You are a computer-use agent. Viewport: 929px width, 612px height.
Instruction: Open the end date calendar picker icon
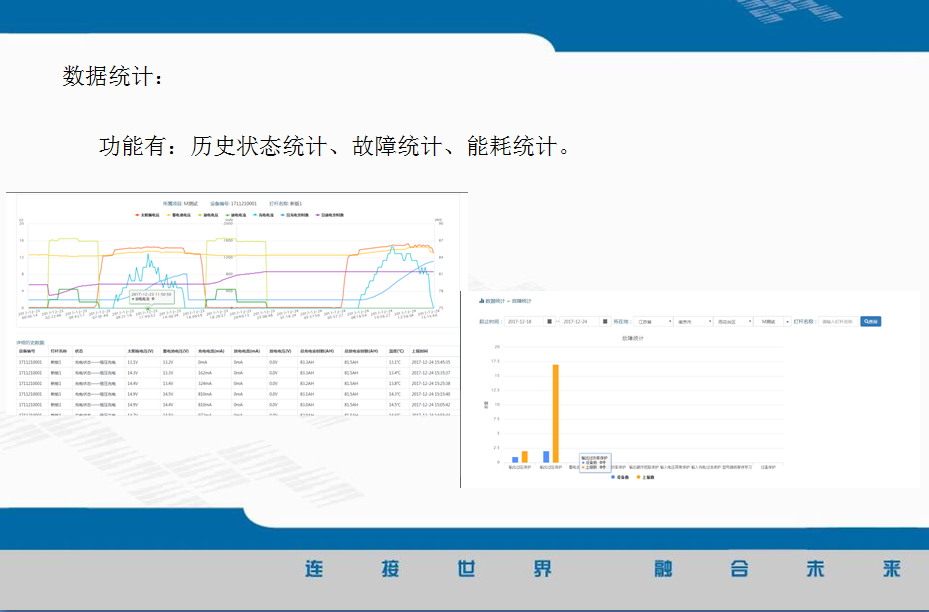[606, 321]
